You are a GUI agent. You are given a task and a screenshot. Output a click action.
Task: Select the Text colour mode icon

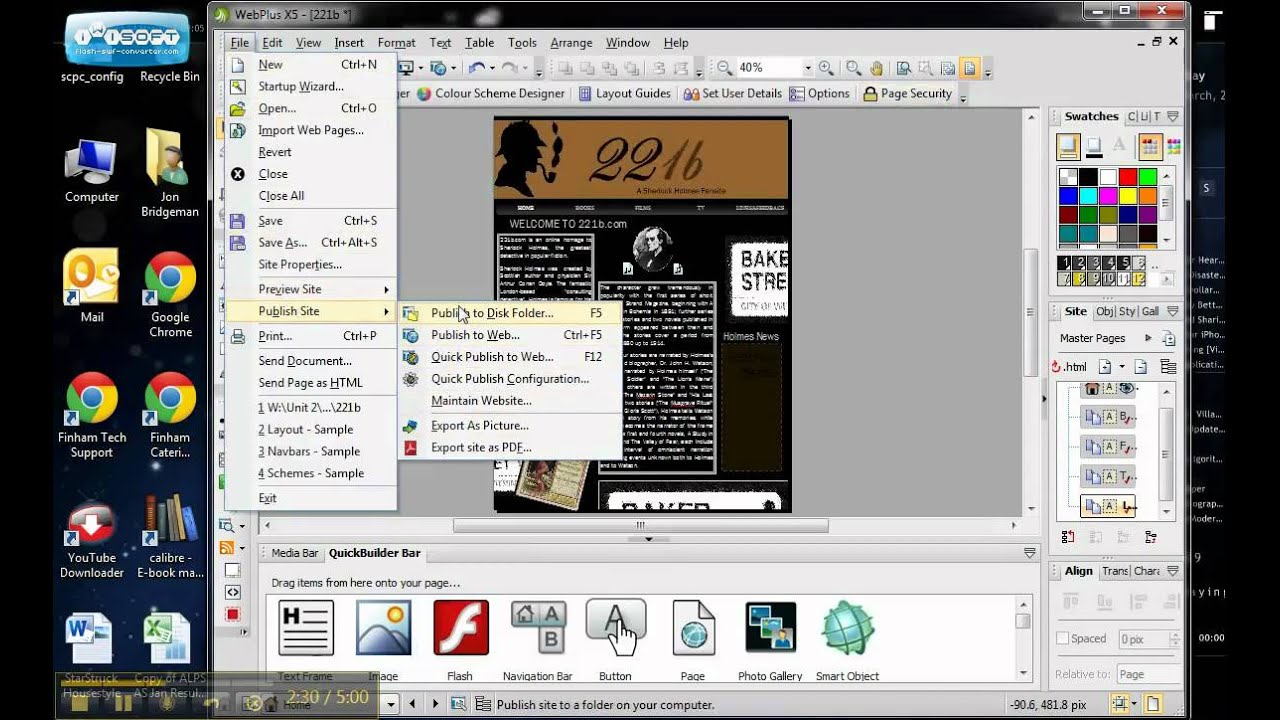point(1120,147)
